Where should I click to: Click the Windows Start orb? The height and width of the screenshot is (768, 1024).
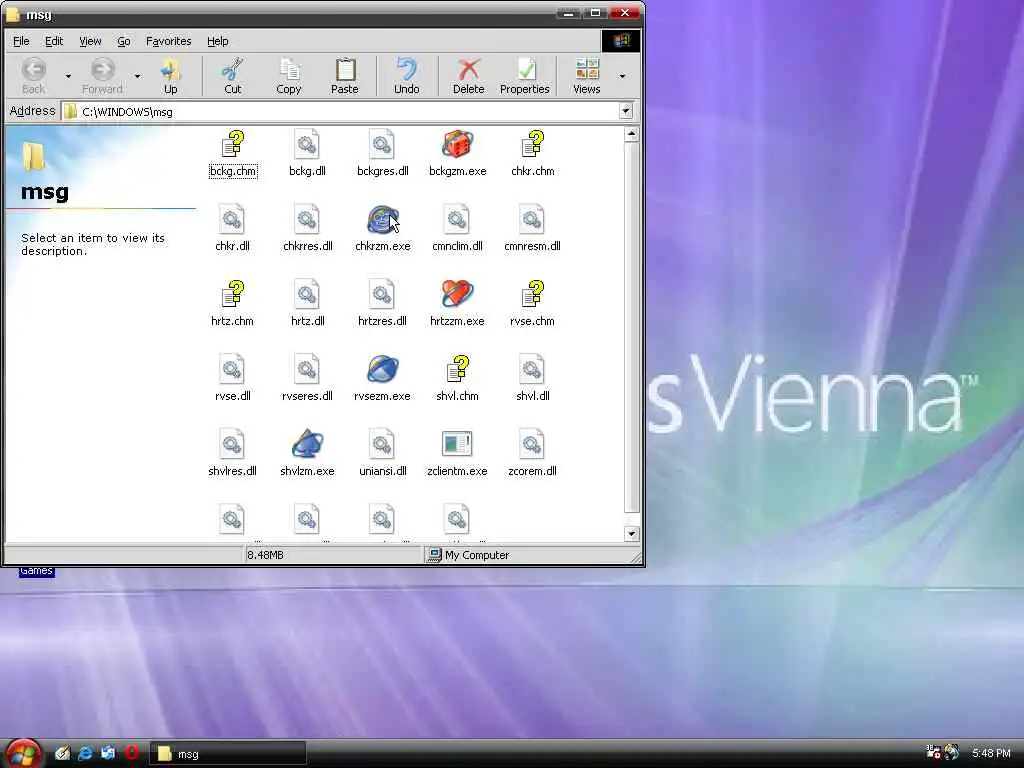(x=22, y=753)
